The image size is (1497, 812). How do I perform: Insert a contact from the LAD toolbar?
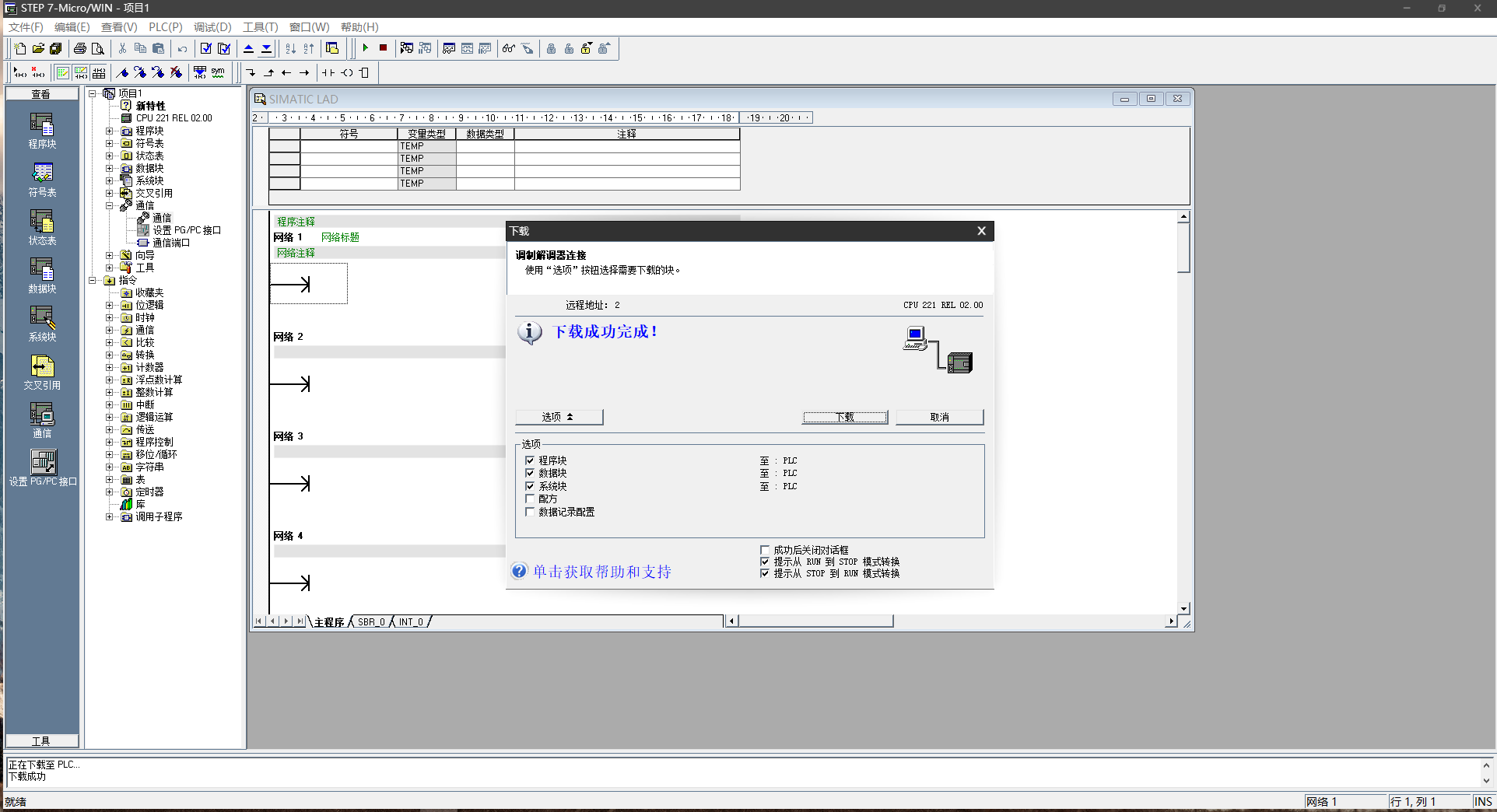click(328, 73)
